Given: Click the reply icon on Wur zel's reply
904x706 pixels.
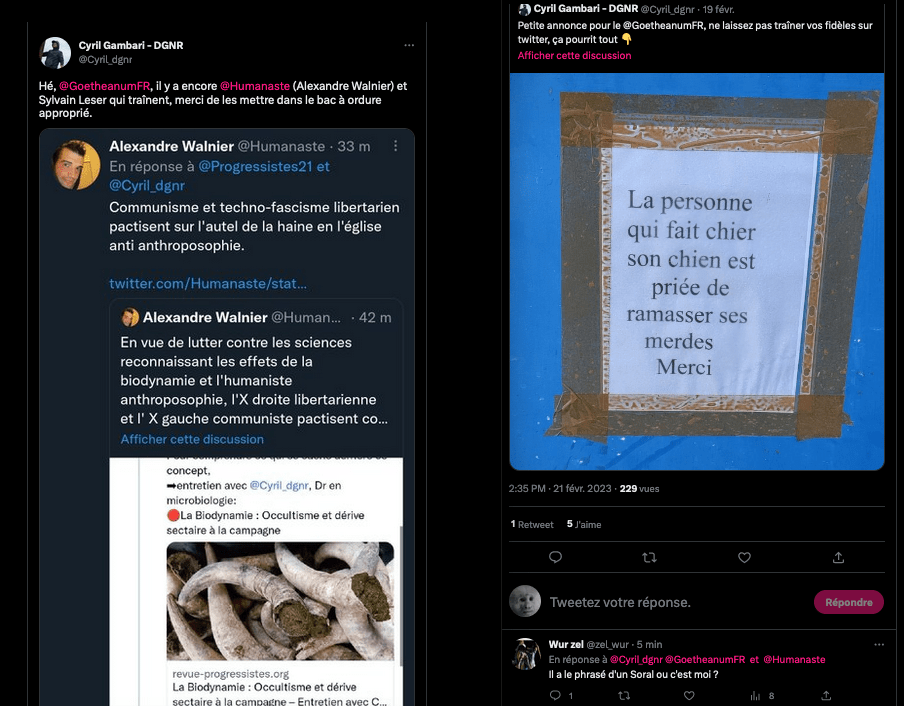Looking at the screenshot, I should tap(555, 695).
